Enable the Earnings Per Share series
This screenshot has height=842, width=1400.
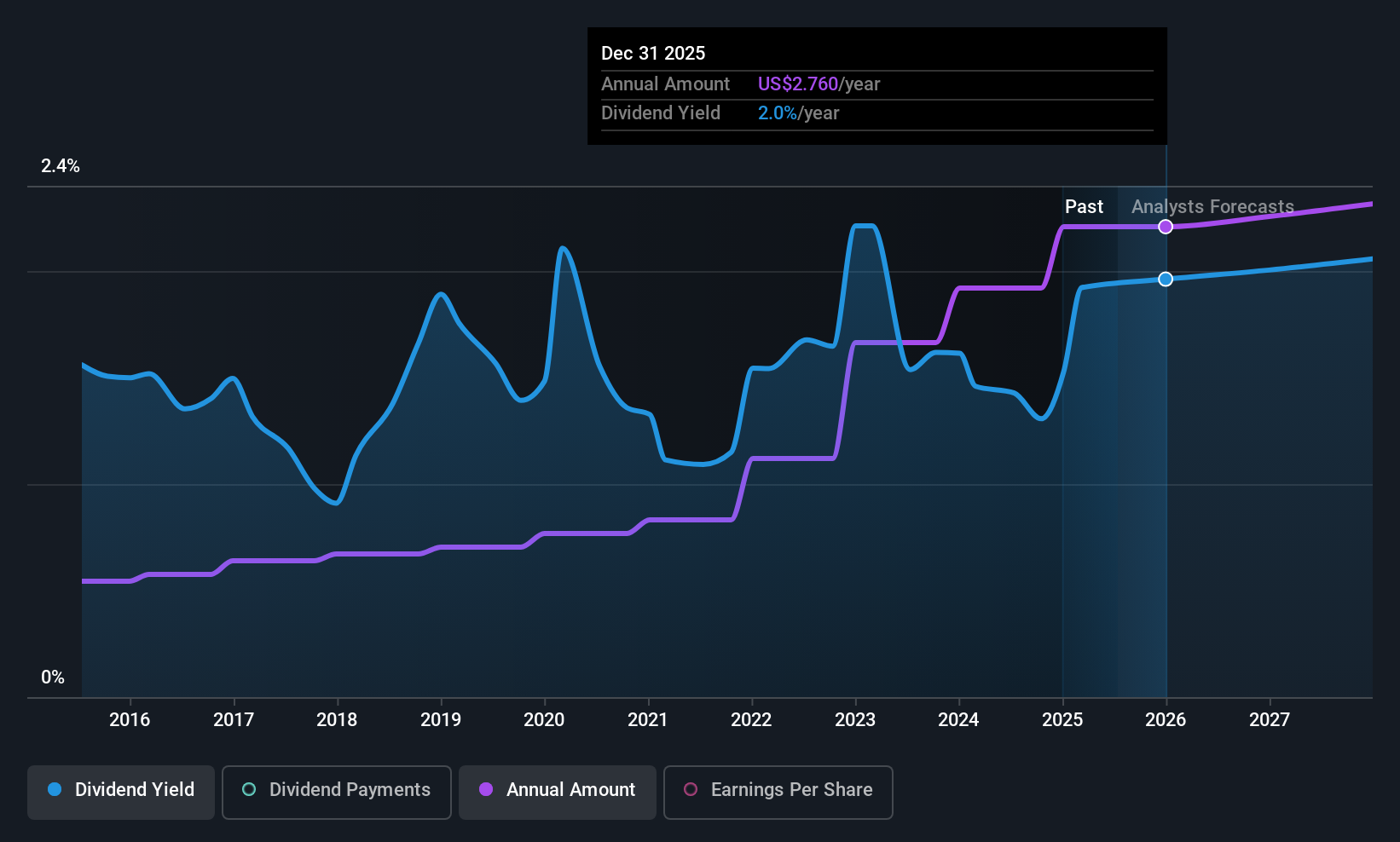click(778, 793)
